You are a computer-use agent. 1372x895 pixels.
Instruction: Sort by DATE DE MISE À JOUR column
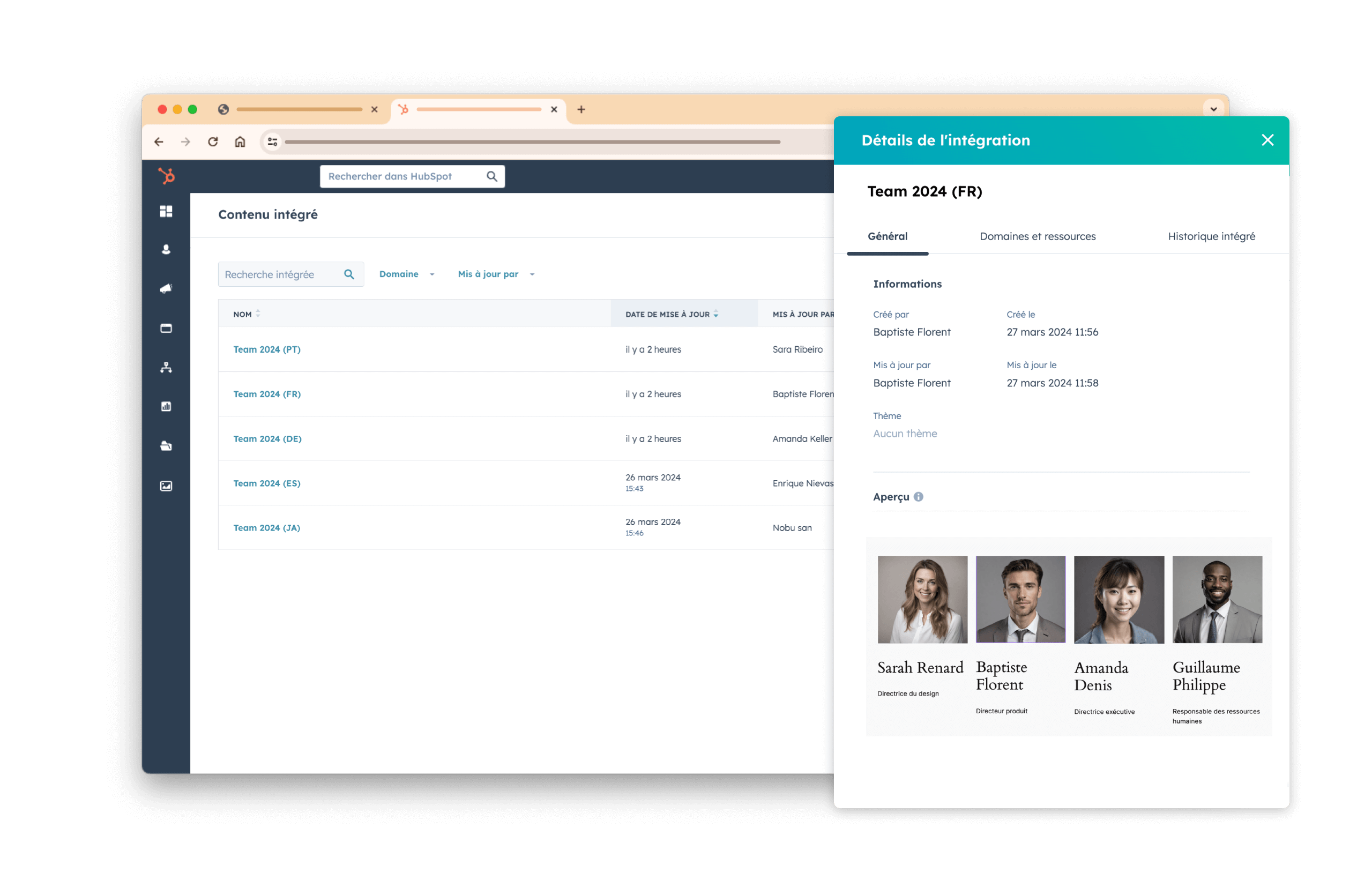pos(672,314)
